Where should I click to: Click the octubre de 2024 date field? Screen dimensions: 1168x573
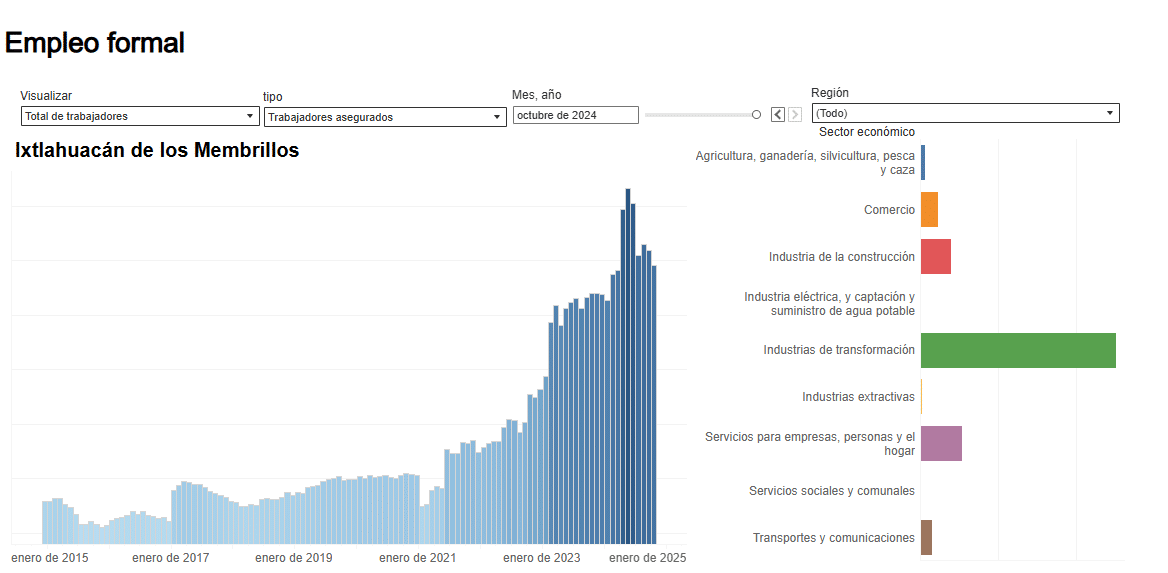(x=576, y=115)
